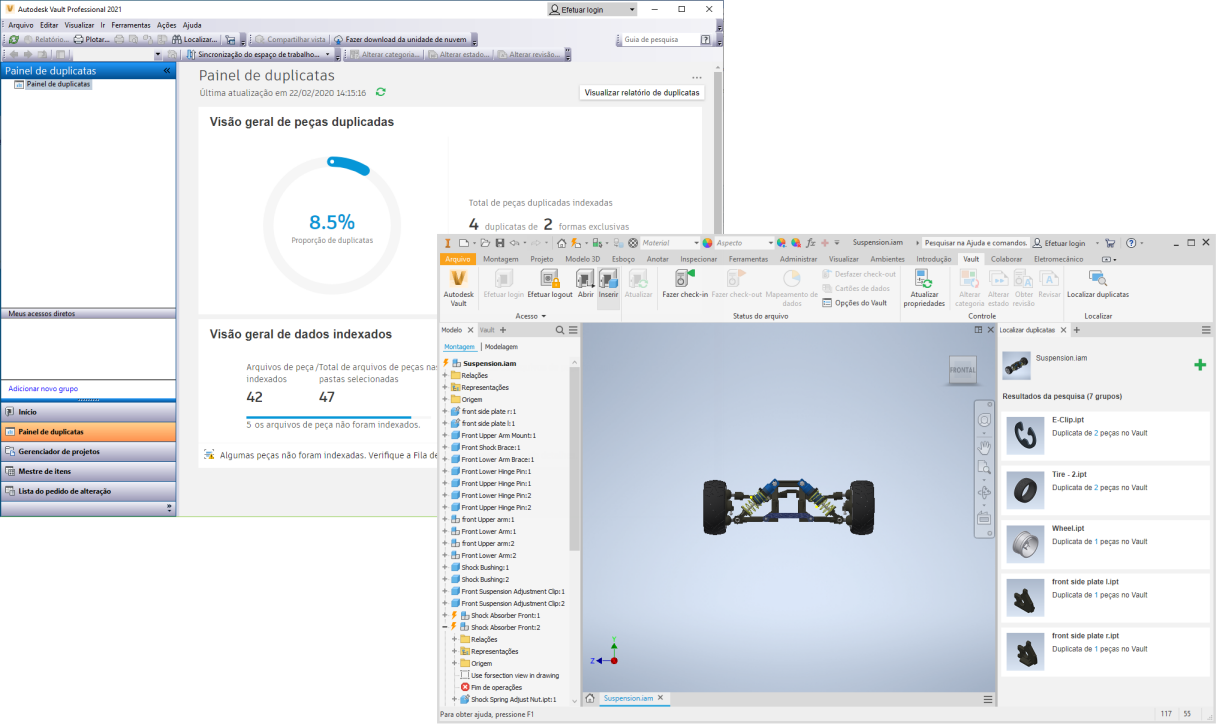1218x725 pixels.
Task: Click the green plus icon beside Suspension.iam
Action: coord(1199,365)
